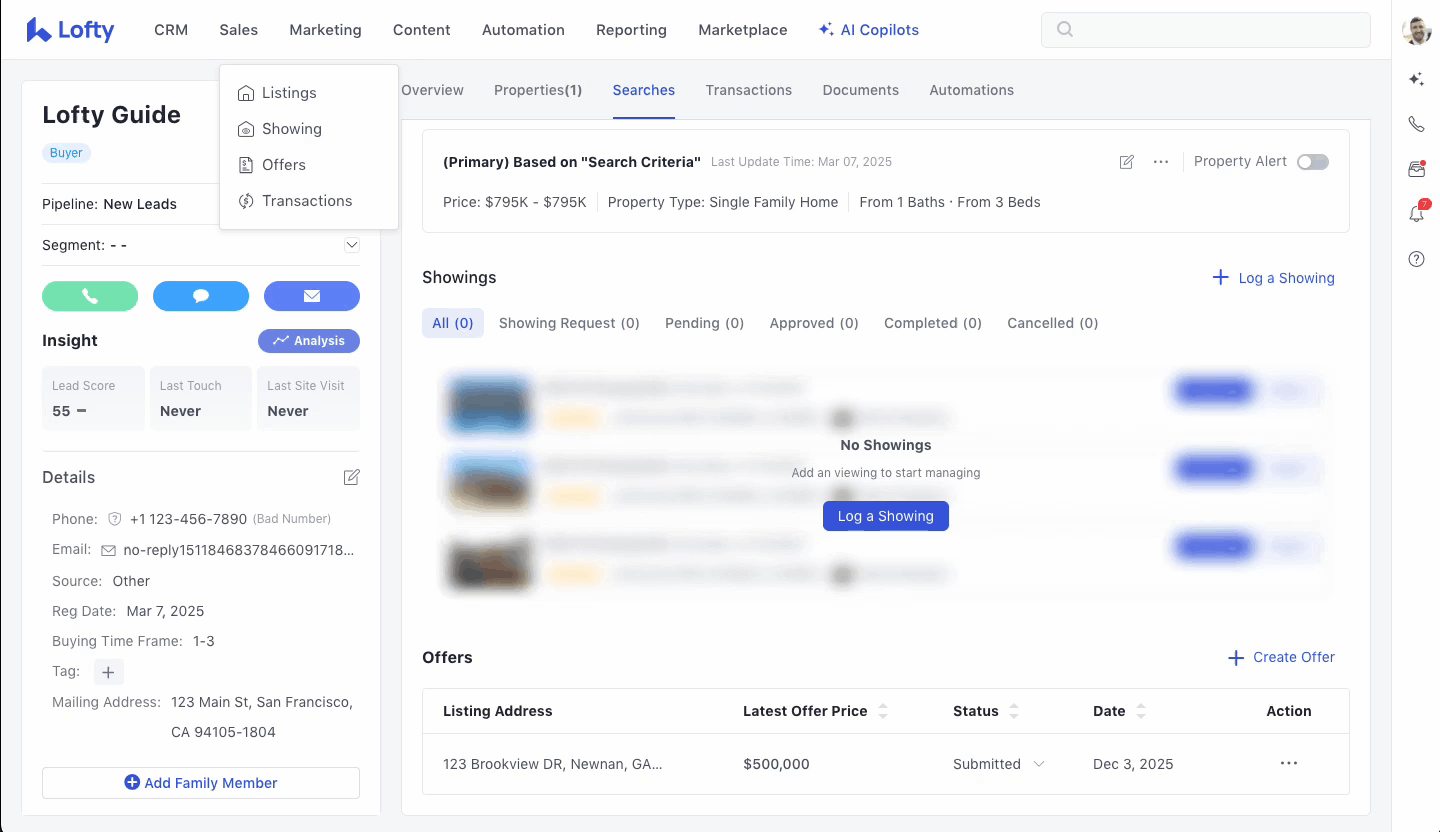Expand the Segment dropdown
Screen dimensions: 1440x832
(x=351, y=245)
